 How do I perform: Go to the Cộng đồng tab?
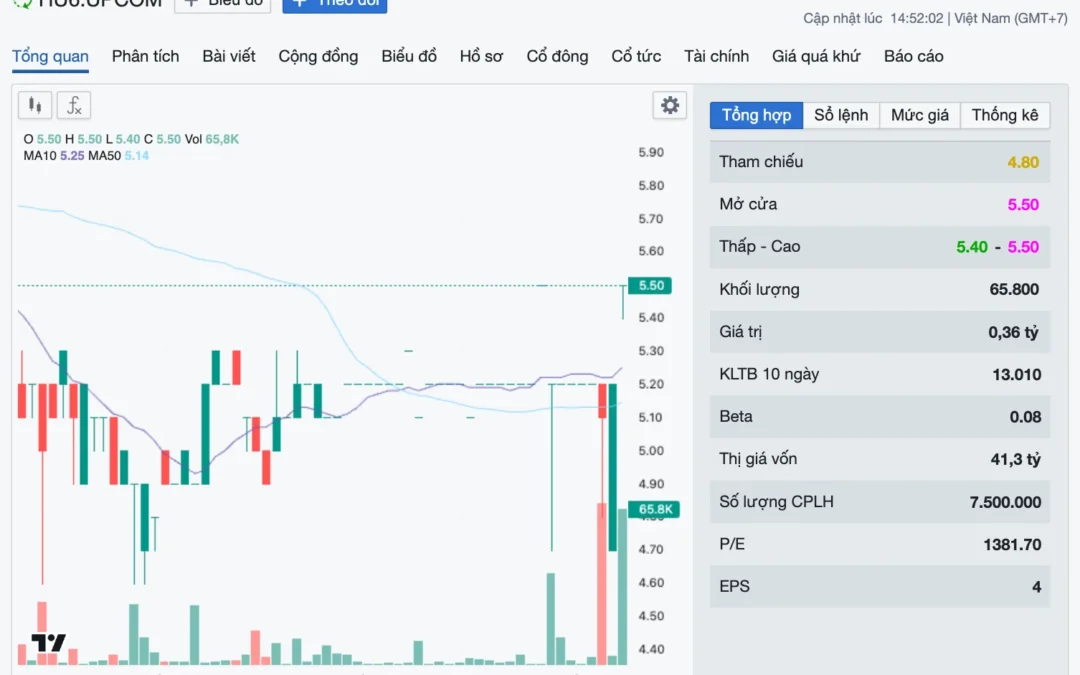(318, 56)
